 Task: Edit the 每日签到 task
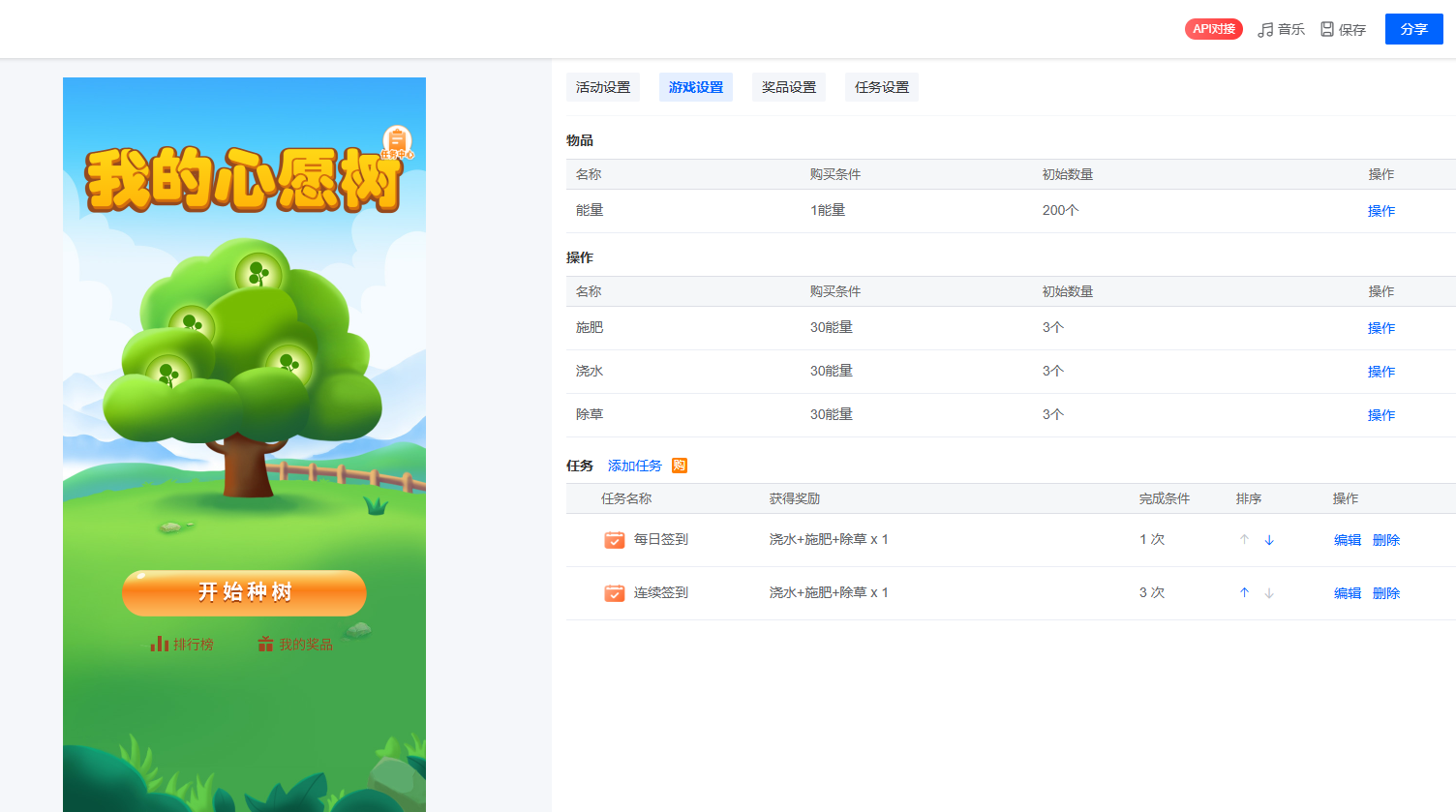1348,540
